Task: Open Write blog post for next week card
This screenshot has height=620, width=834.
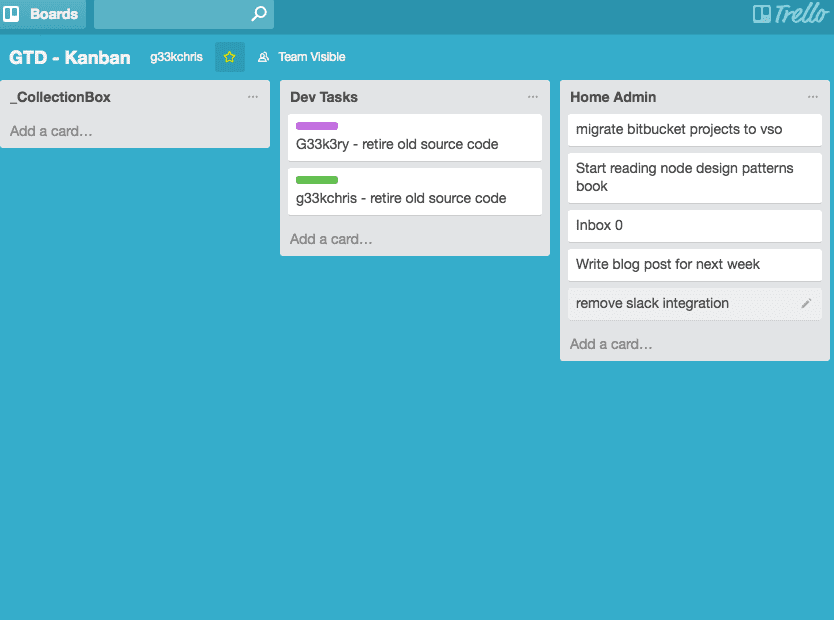Action: [694, 265]
